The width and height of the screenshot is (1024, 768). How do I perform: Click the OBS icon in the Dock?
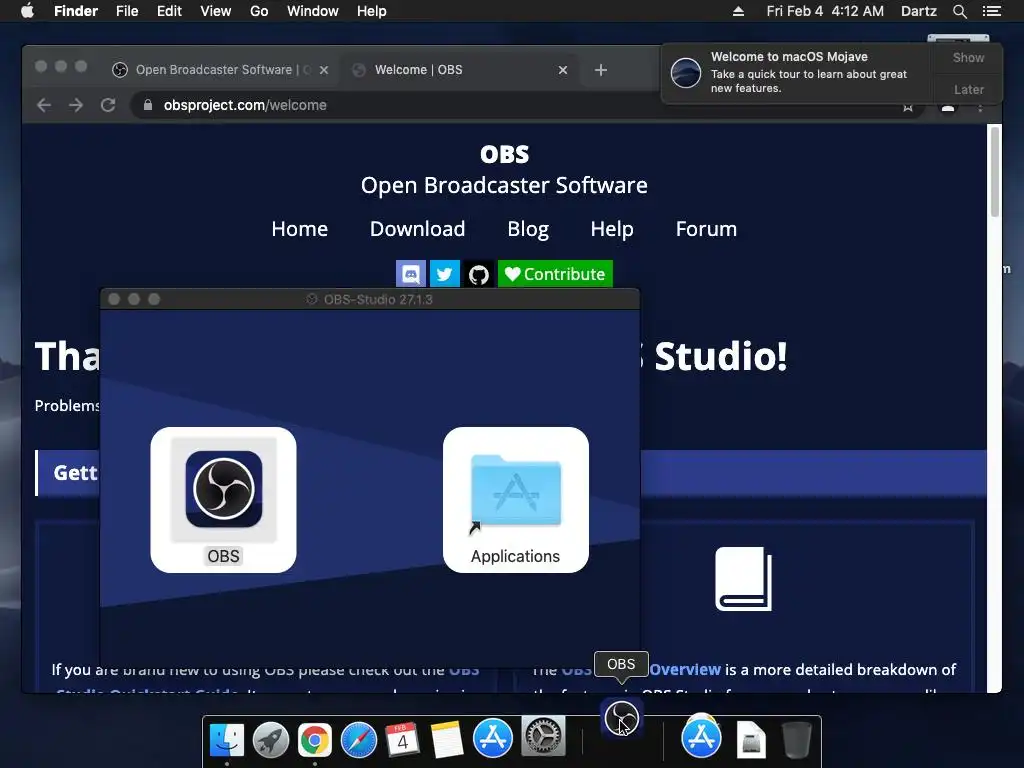click(622, 718)
